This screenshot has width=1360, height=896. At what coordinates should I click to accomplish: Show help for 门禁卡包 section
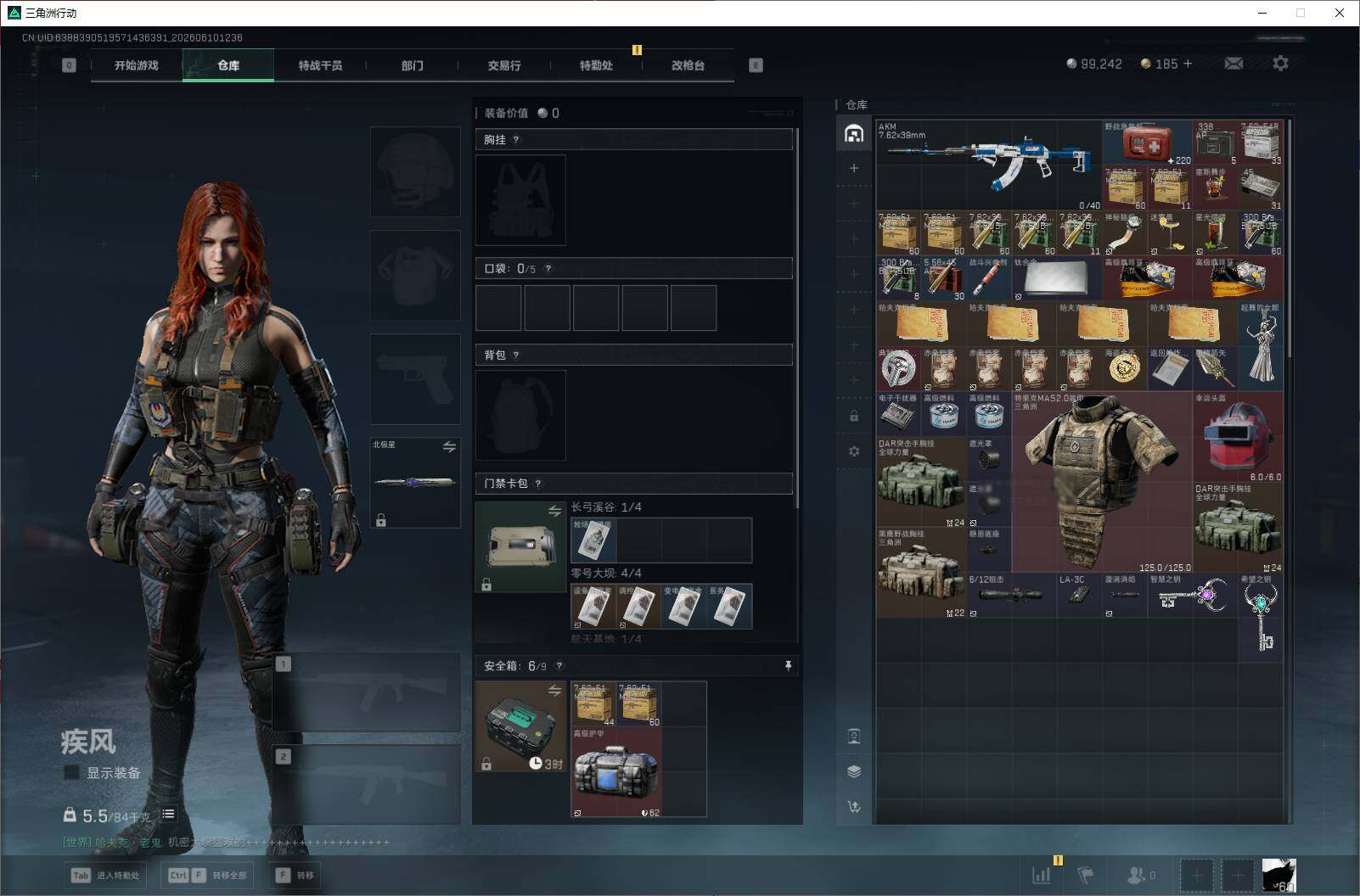(537, 484)
